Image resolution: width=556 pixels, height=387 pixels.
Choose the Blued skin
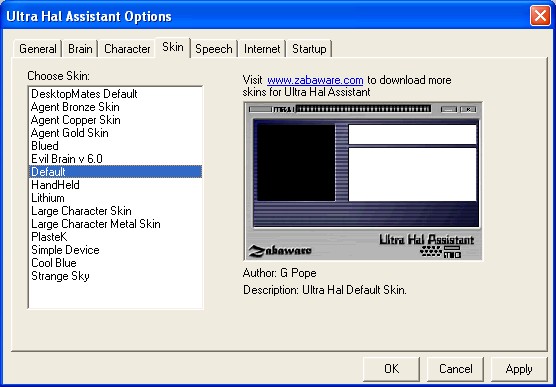coord(115,146)
